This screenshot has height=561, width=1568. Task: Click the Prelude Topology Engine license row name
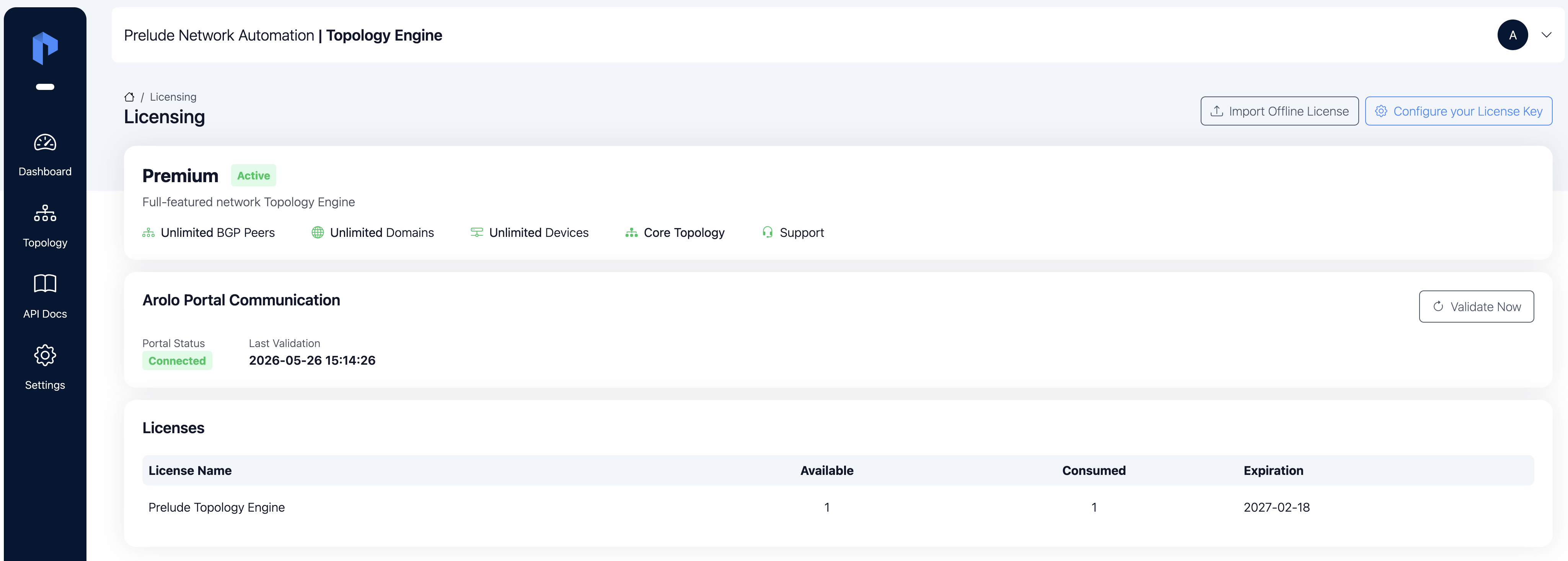point(217,507)
